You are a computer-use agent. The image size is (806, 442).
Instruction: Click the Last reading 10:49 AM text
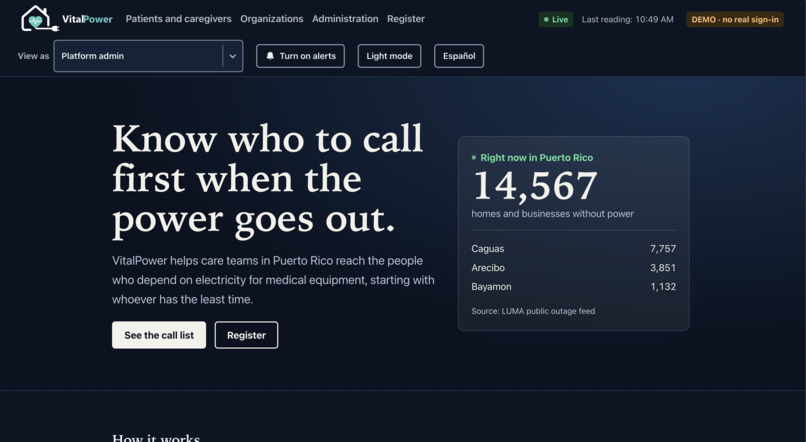tap(627, 20)
